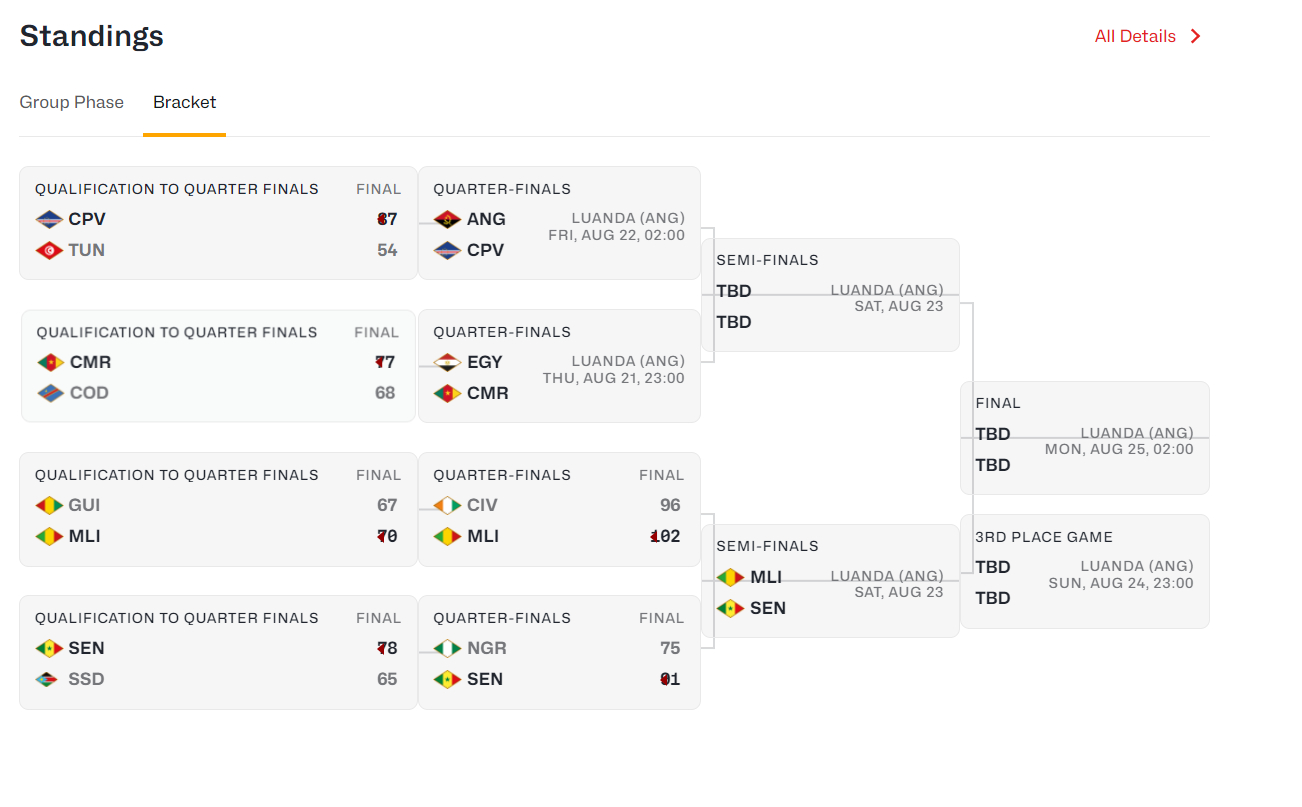This screenshot has height=807, width=1302.
Task: Click the Angola flag in first quarter-final
Action: [447, 219]
